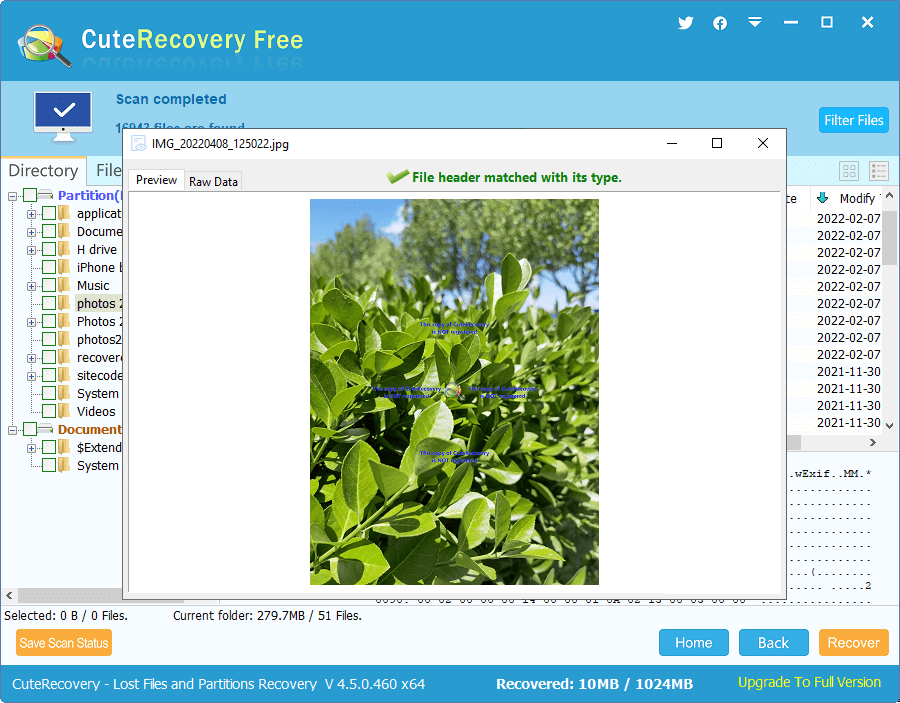
Task: Click the Partition drive icon
Action: [45, 195]
